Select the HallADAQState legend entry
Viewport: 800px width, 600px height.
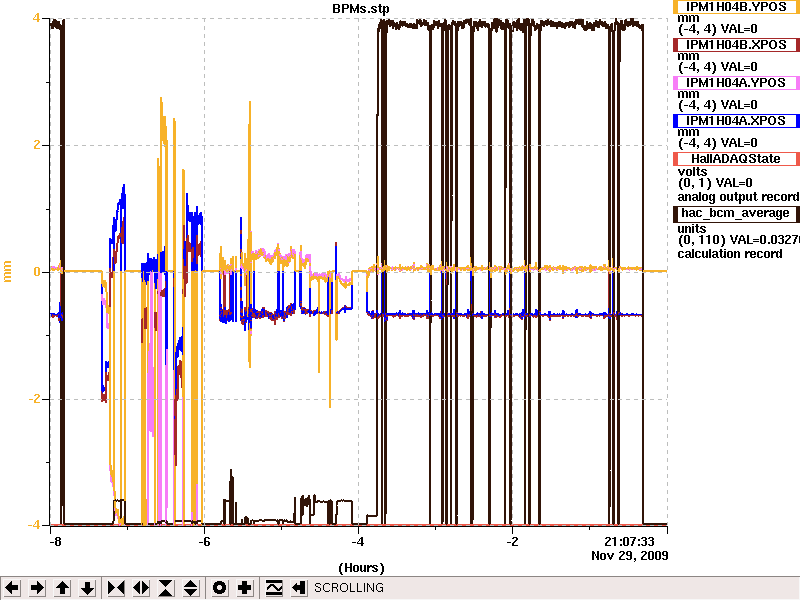click(x=736, y=159)
